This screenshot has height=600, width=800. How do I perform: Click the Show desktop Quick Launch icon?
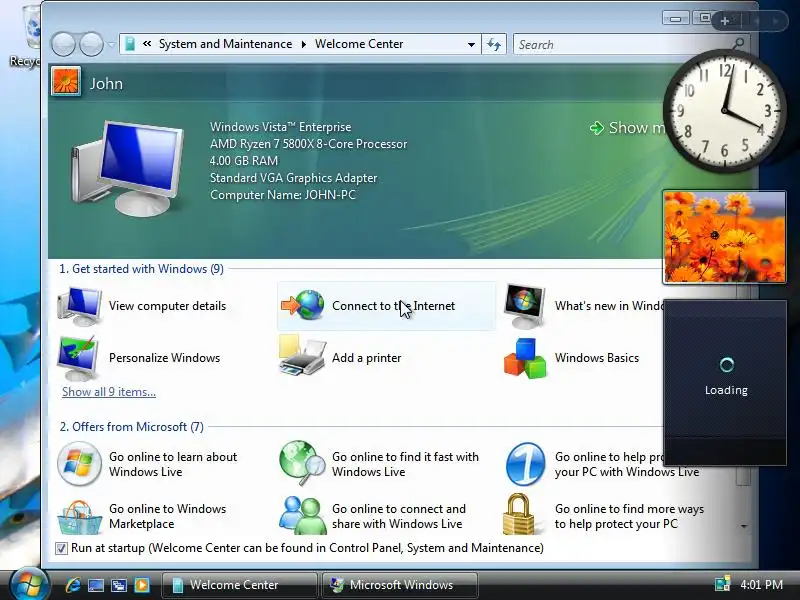coord(95,585)
